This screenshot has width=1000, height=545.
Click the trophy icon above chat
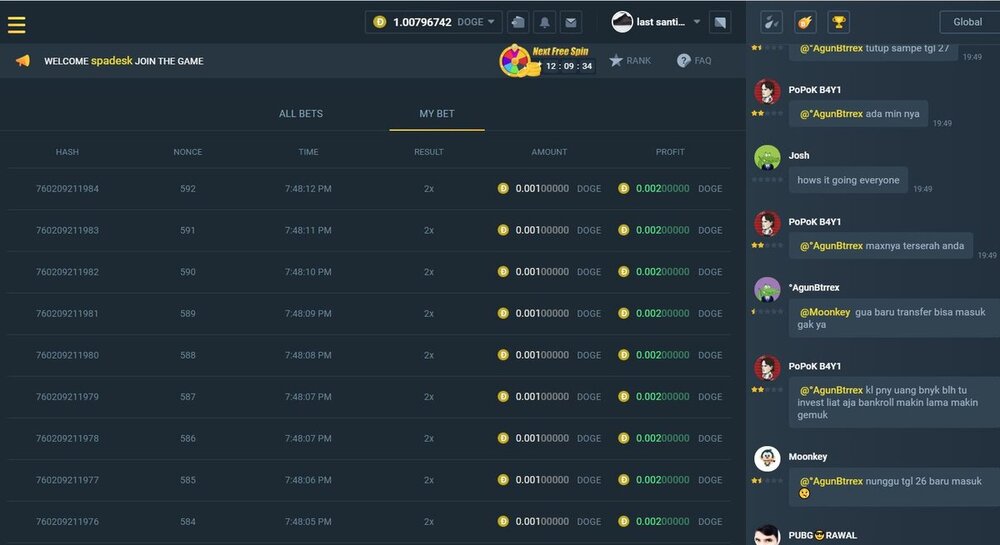(x=839, y=22)
